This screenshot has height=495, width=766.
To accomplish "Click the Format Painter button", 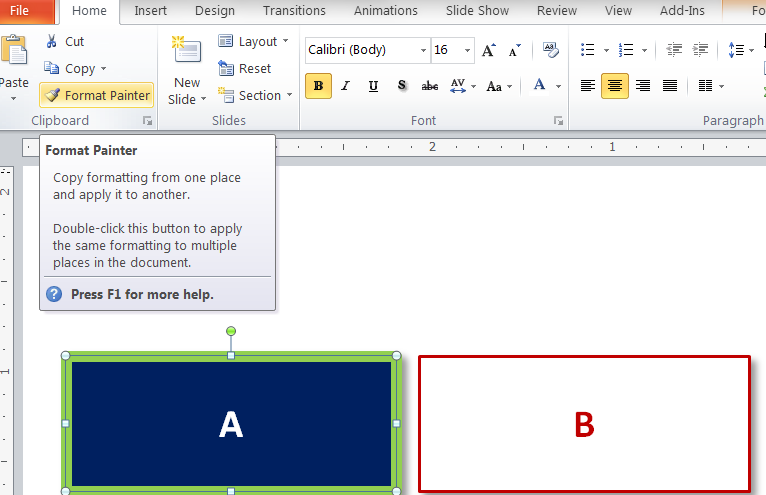I will coord(96,95).
